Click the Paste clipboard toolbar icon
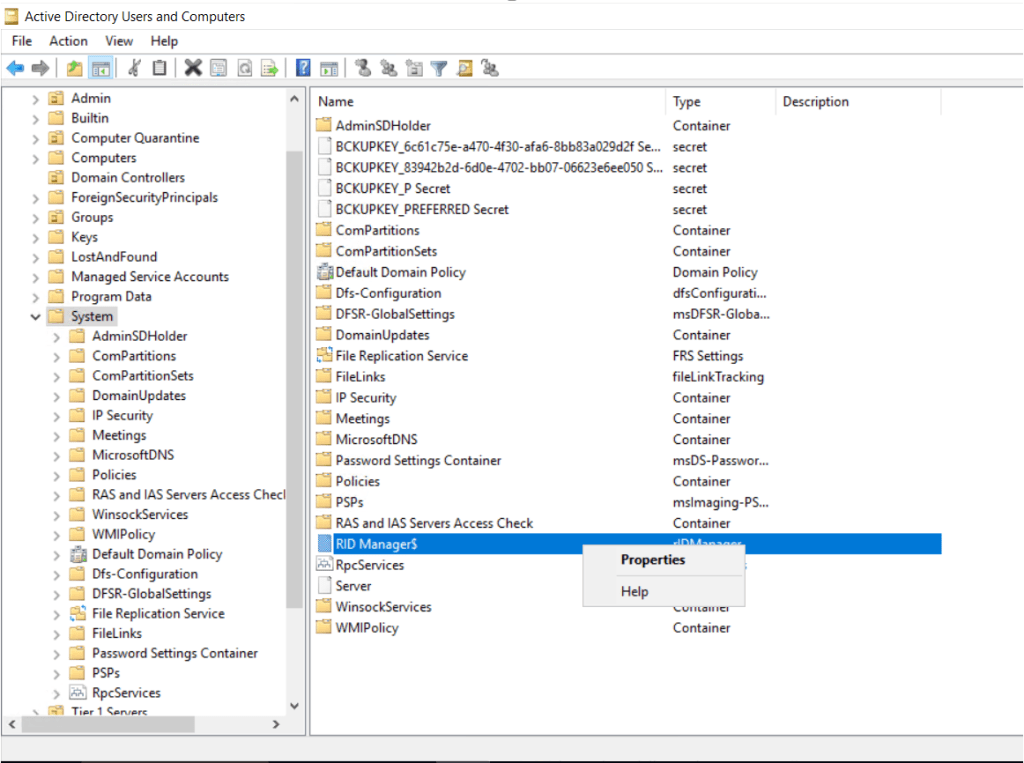This screenshot has width=1024, height=763. click(159, 68)
